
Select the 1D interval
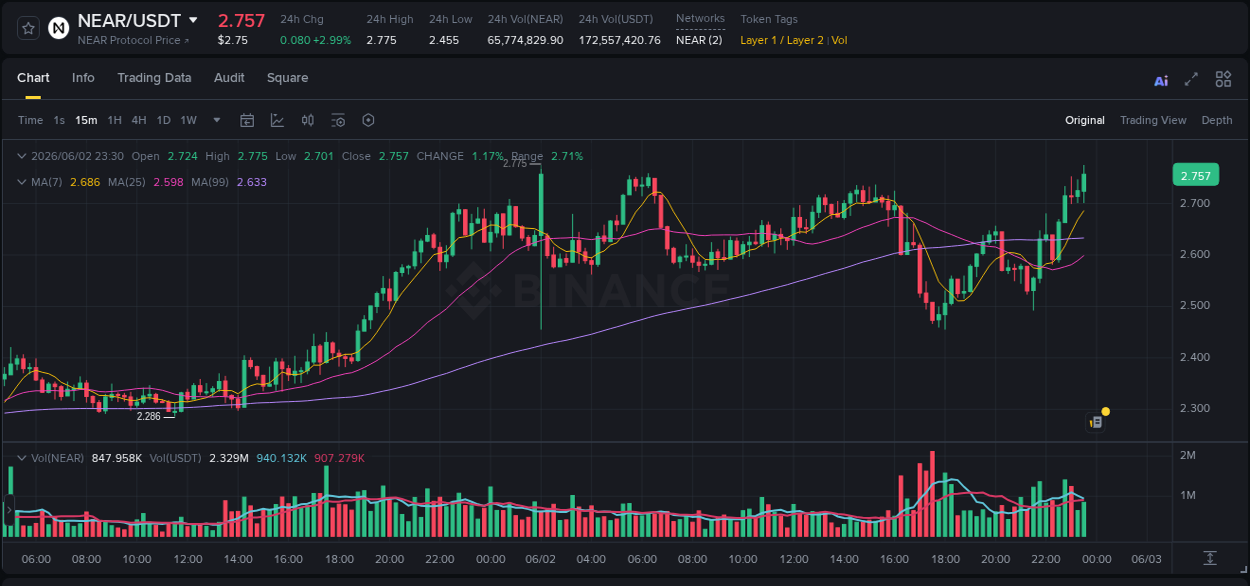tap(163, 120)
